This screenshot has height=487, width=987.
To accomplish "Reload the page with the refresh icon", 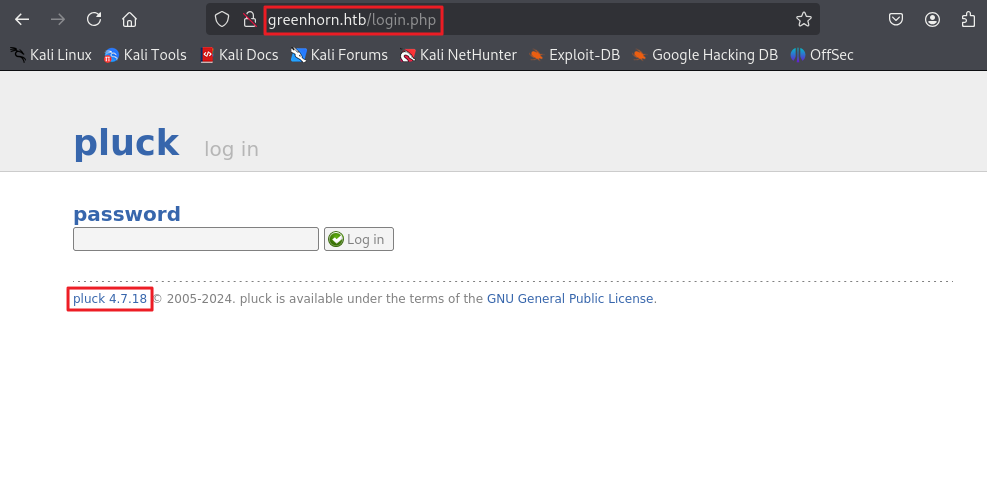I will coord(94,20).
